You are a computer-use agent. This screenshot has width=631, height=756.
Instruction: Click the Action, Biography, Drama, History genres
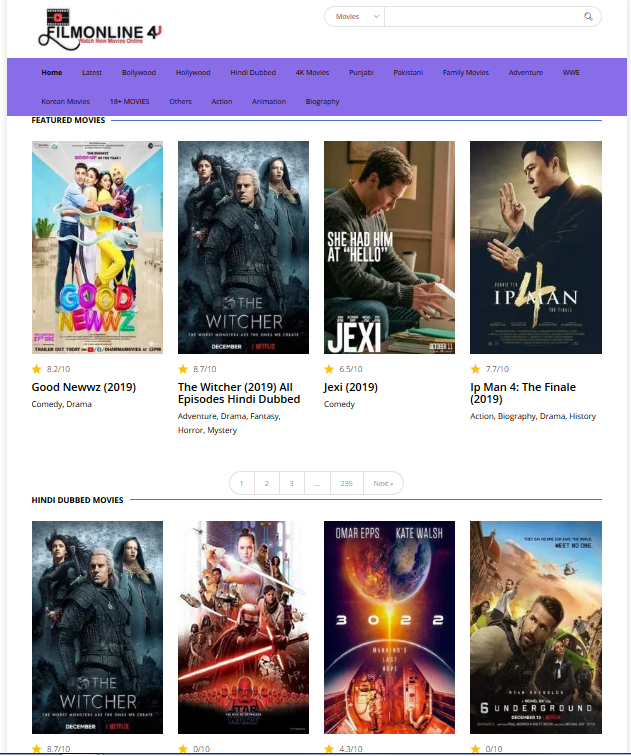533,416
